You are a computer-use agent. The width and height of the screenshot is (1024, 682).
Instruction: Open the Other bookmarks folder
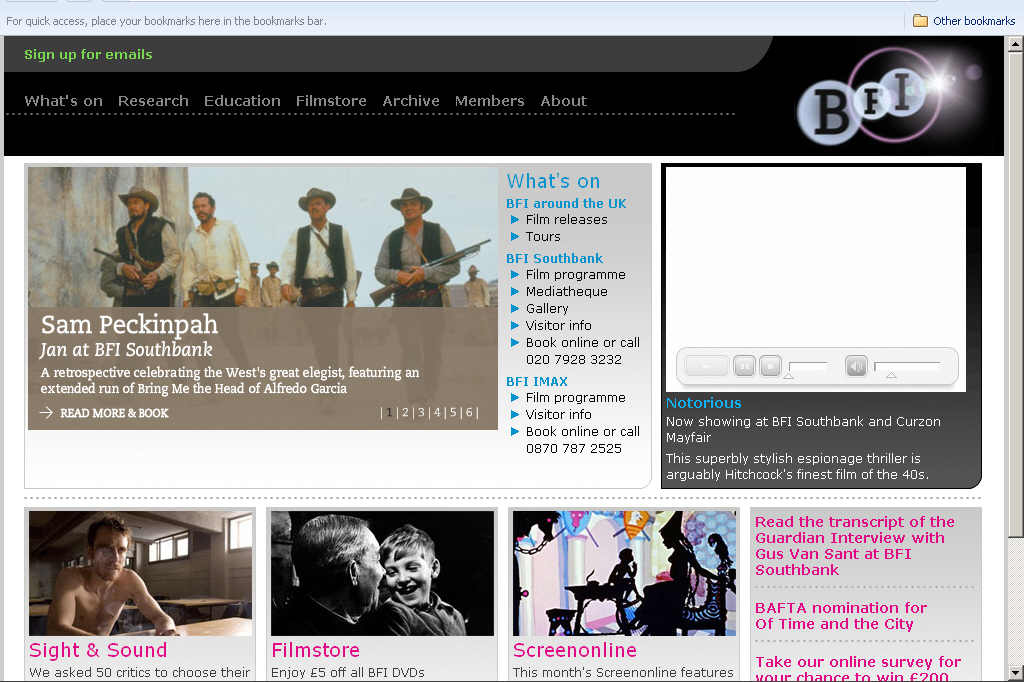click(964, 21)
